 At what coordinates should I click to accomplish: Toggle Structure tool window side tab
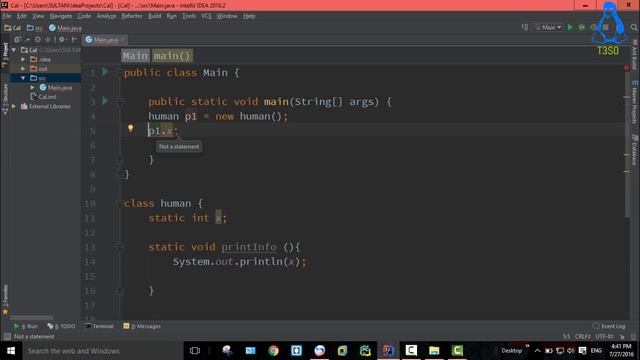coord(5,98)
